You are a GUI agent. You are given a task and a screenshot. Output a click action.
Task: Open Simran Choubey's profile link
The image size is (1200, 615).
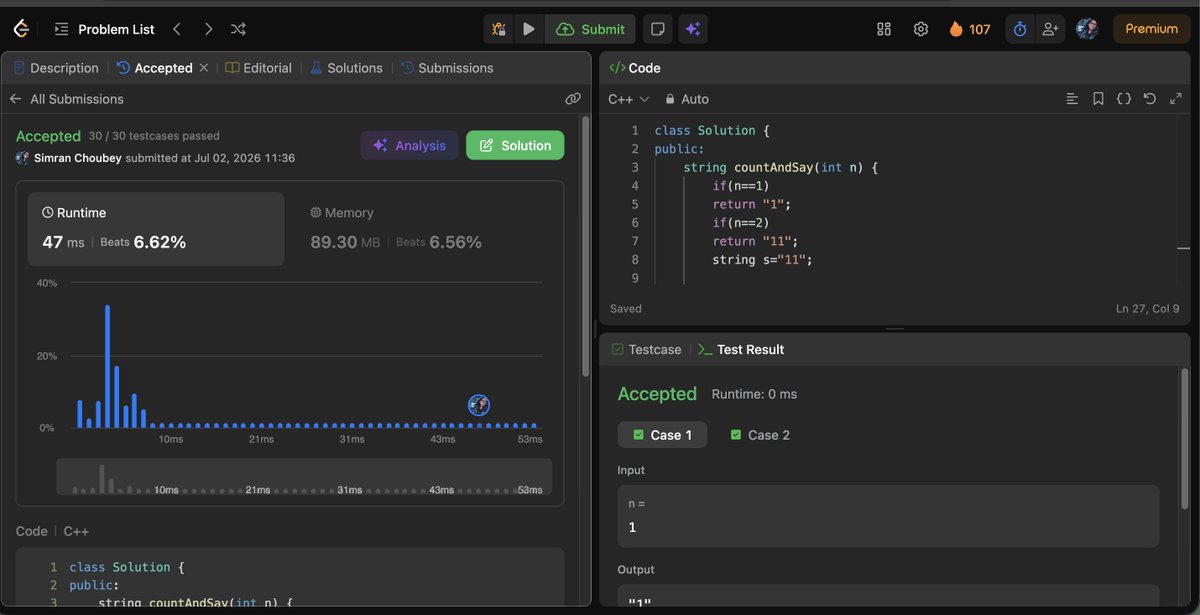point(76,158)
